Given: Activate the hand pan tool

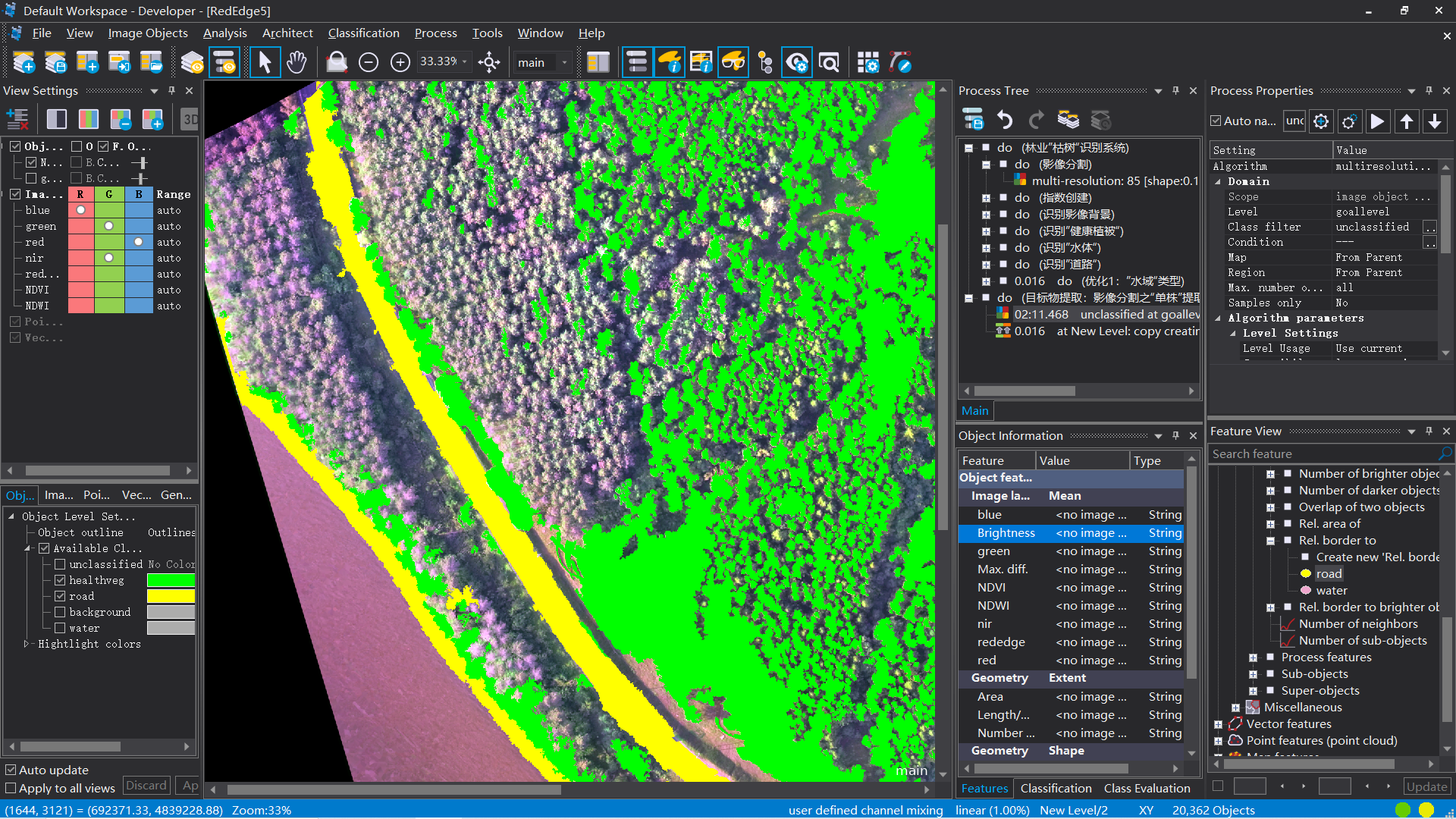Looking at the screenshot, I should click(297, 62).
